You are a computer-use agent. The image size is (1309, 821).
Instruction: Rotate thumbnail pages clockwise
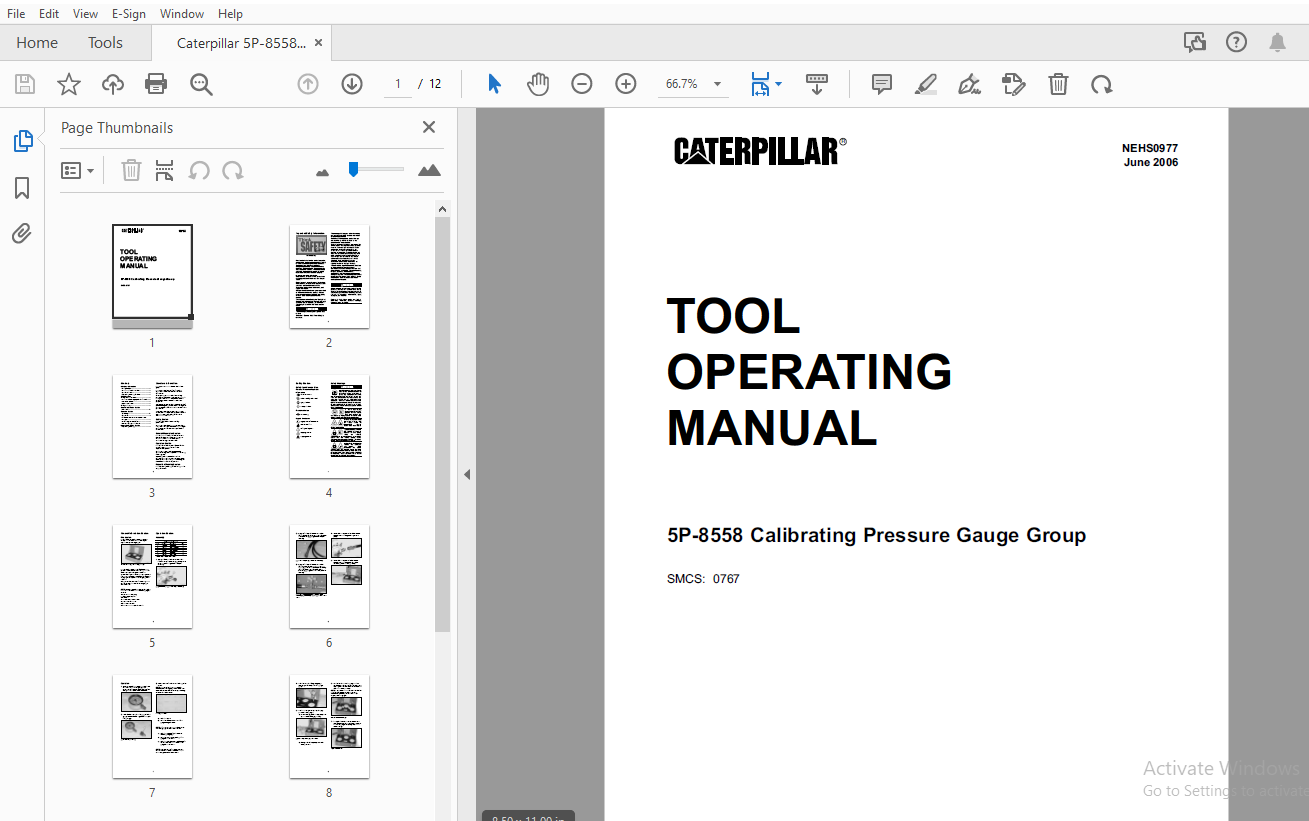[233, 171]
